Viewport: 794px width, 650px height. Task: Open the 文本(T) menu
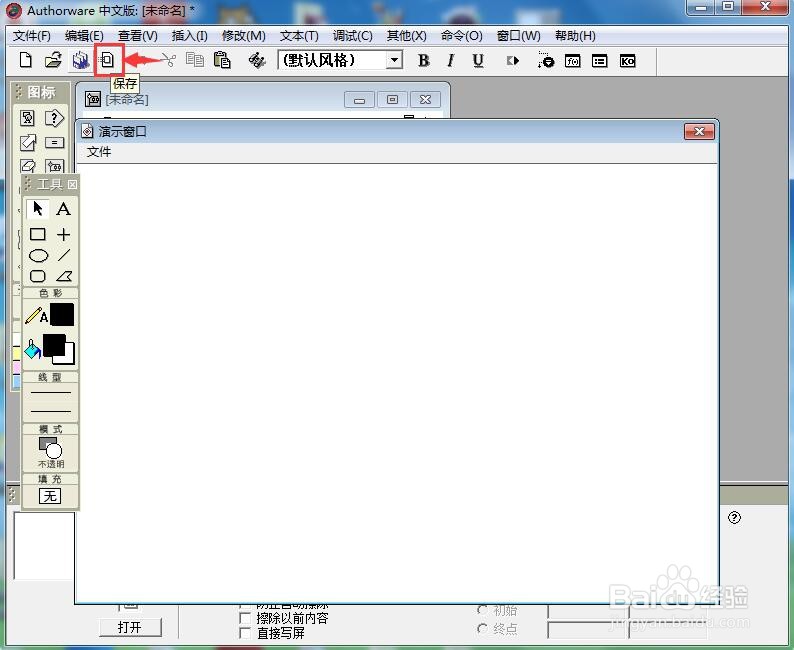pos(299,36)
